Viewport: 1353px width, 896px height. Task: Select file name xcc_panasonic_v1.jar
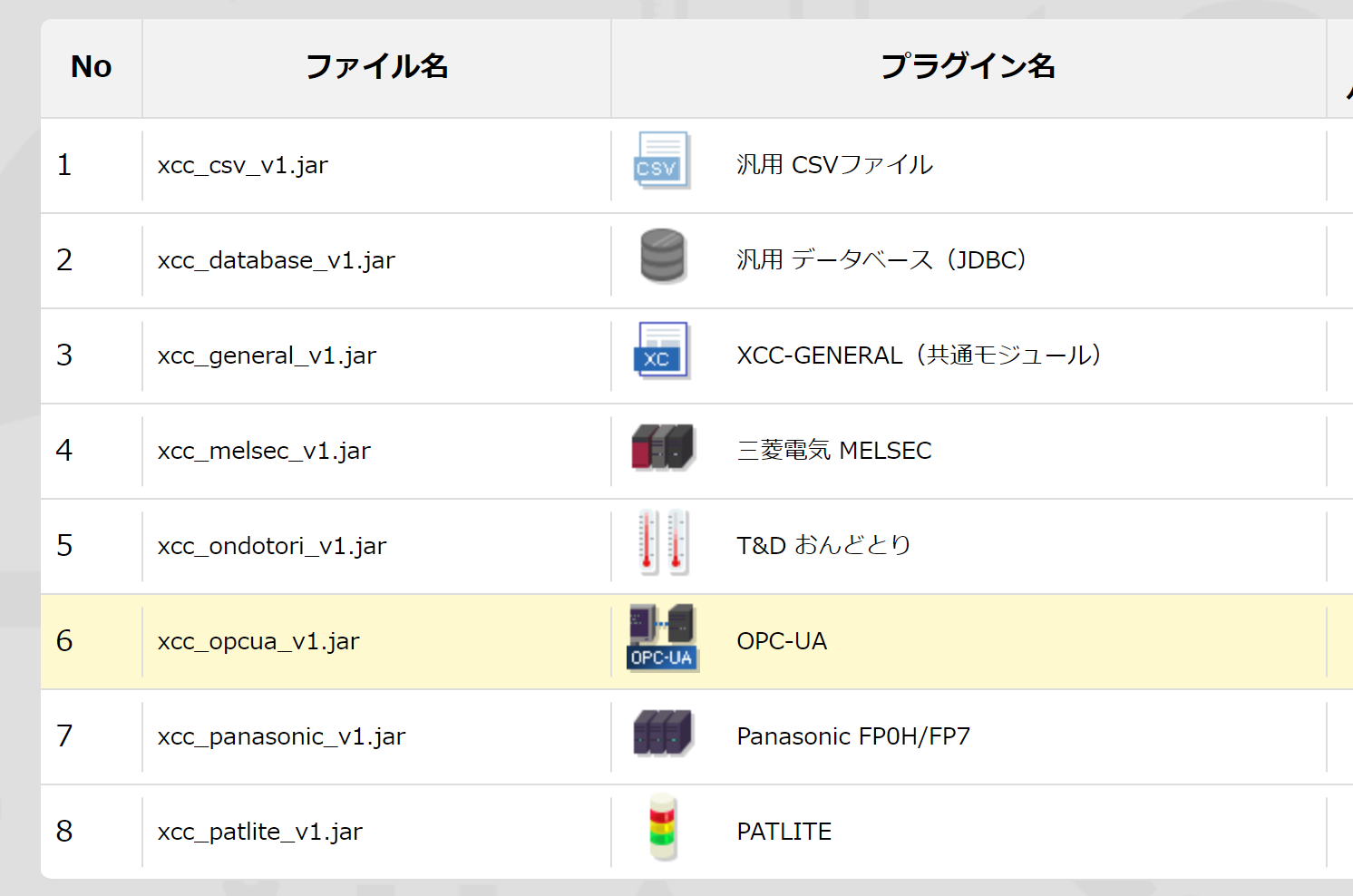[281, 737]
